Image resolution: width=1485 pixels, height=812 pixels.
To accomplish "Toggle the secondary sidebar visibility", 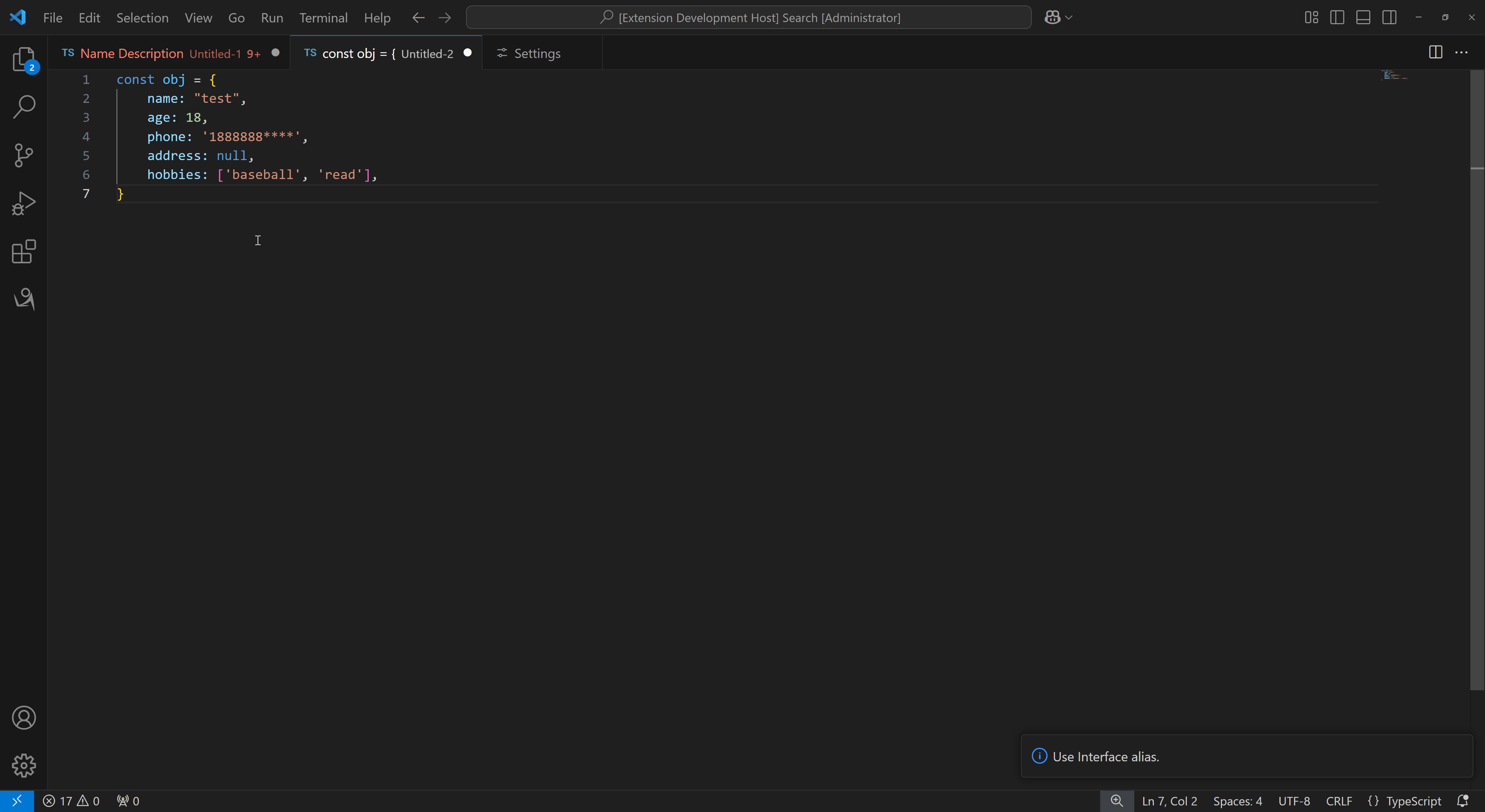I will [x=1389, y=17].
